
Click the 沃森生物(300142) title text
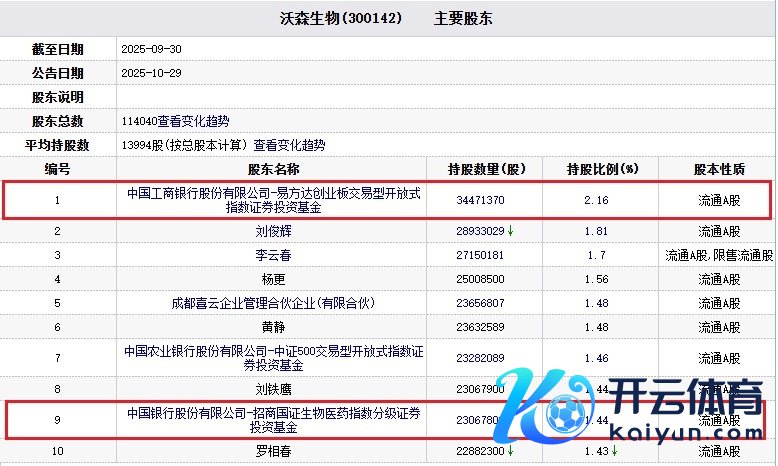337,19
